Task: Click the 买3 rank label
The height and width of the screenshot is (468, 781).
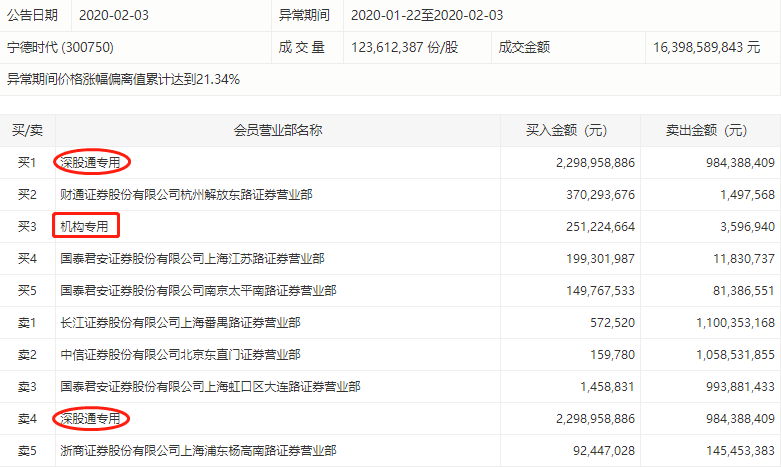Action: [27, 227]
